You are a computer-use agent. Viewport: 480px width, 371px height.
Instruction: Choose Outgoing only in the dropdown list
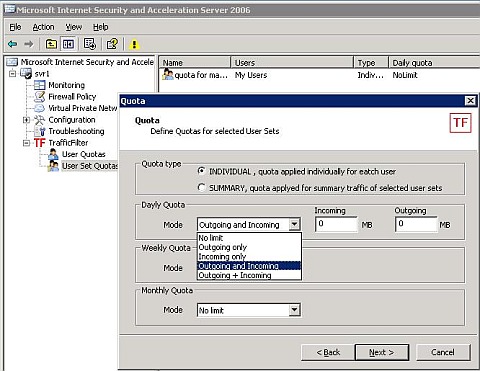point(249,247)
